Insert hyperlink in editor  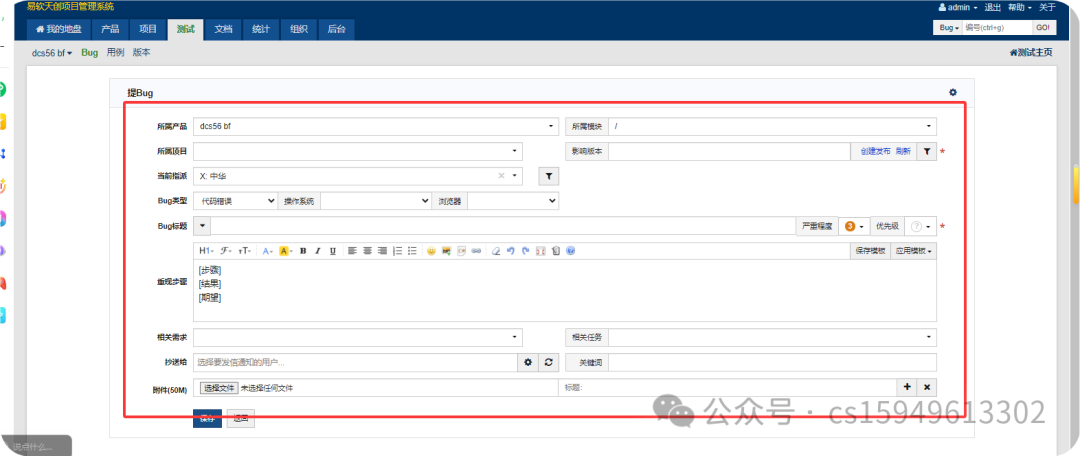[476, 251]
